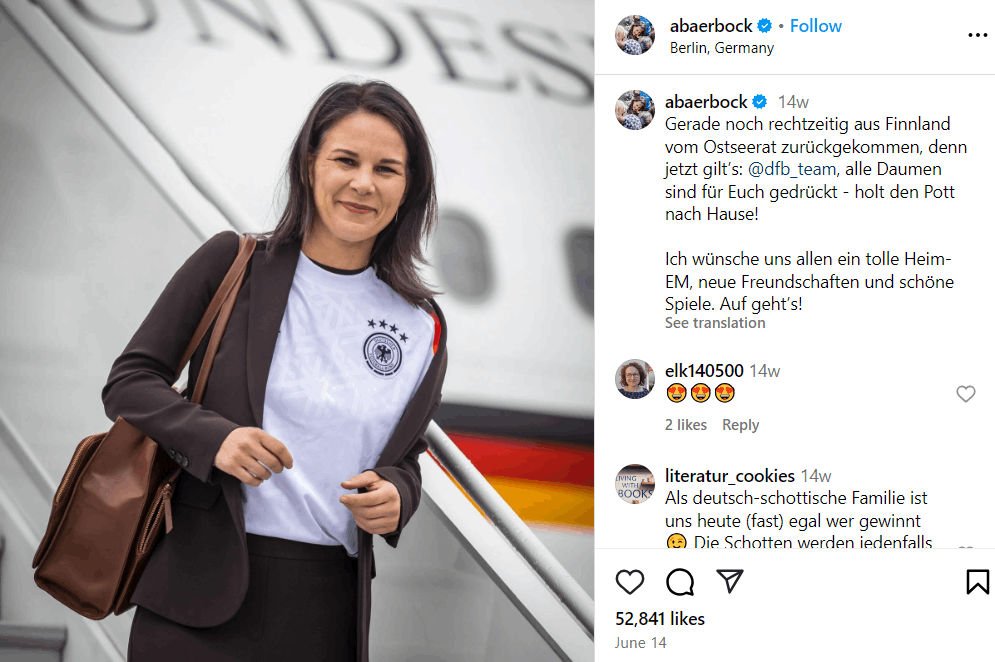Screen dimensions: 995x662
Task: Open the June 14 post date link
Action: click(x=640, y=643)
